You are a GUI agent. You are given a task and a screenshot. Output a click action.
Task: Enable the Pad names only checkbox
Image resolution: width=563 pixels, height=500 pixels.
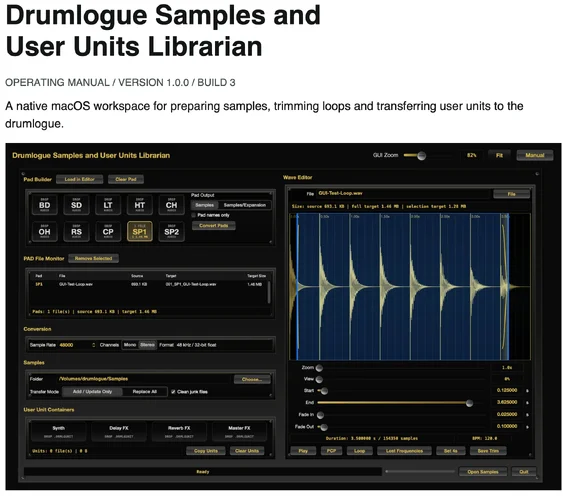[194, 215]
